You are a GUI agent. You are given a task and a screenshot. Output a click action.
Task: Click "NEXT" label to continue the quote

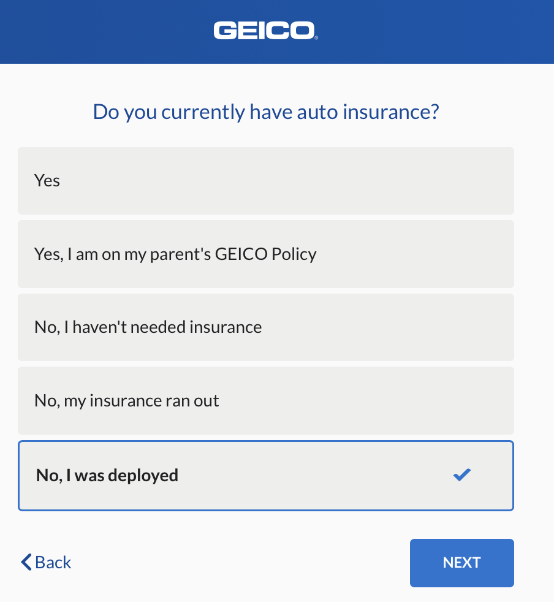tap(461, 563)
